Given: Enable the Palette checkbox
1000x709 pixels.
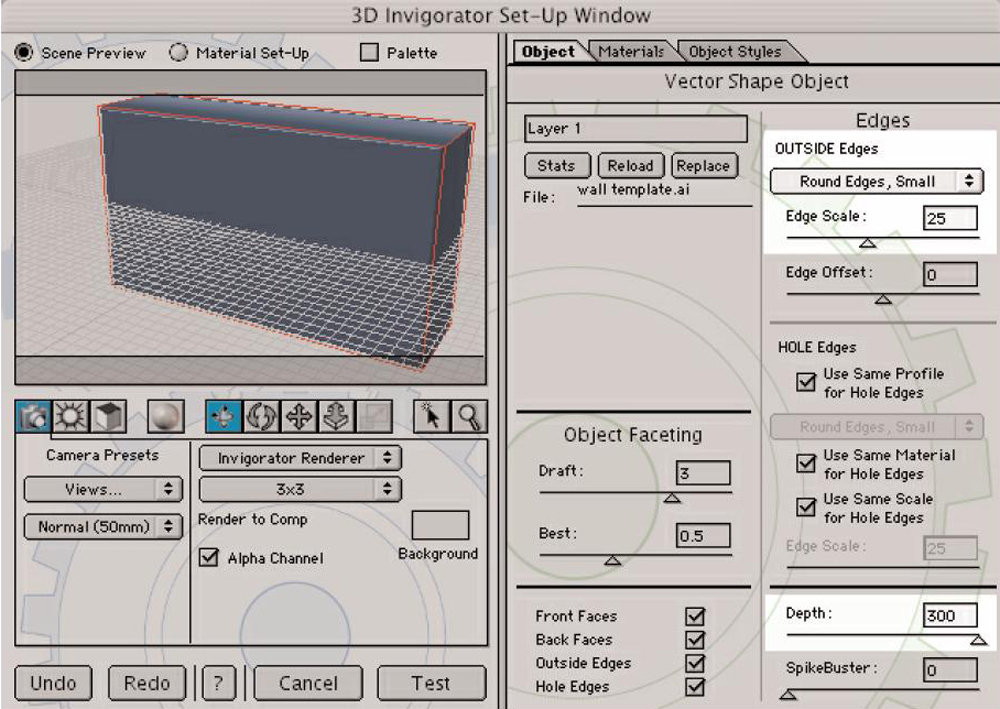Looking at the screenshot, I should coord(369,52).
